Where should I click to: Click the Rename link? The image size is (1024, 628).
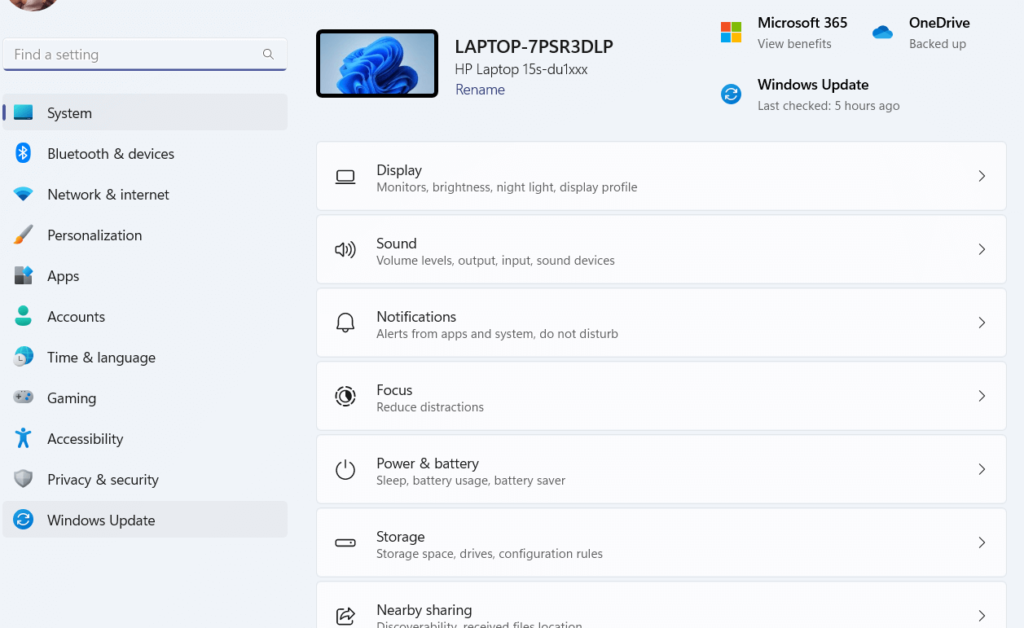pyautogui.click(x=480, y=89)
